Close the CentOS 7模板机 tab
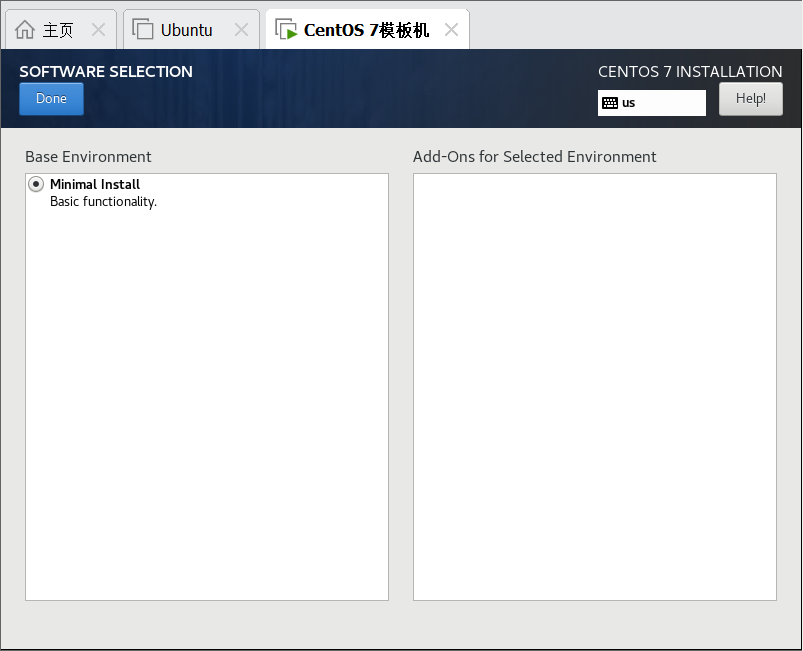Screen dimensions: 803x651 (x=451, y=30)
